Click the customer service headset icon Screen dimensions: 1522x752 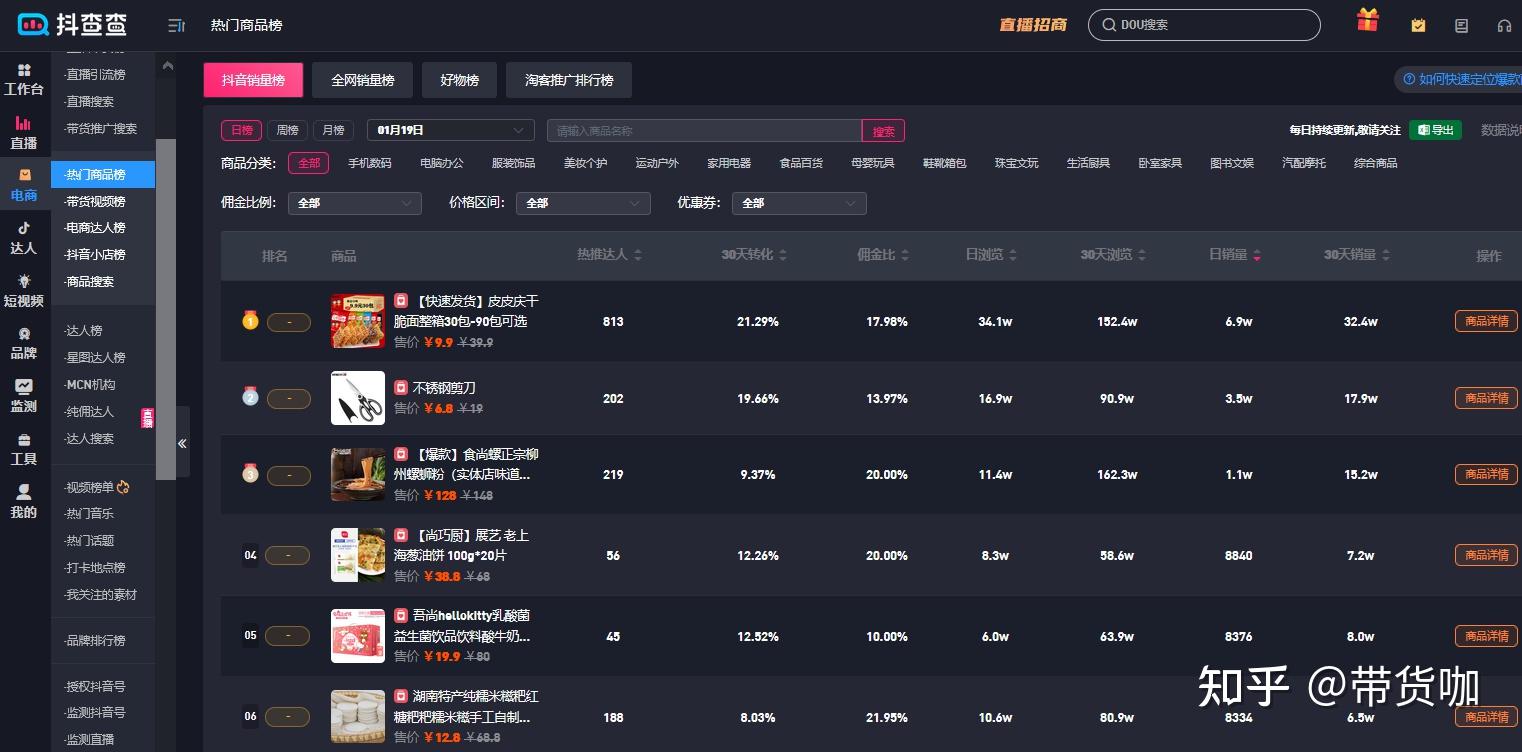(x=1504, y=25)
